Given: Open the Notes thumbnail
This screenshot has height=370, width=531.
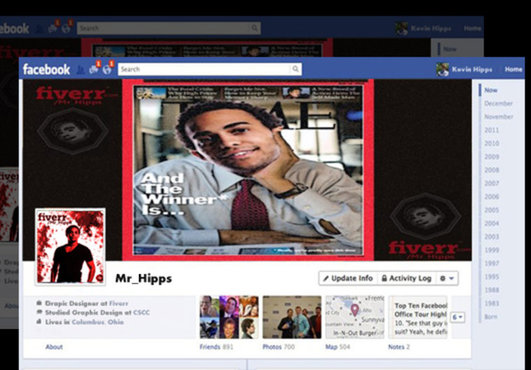Looking at the screenshot, I should tap(418, 317).
